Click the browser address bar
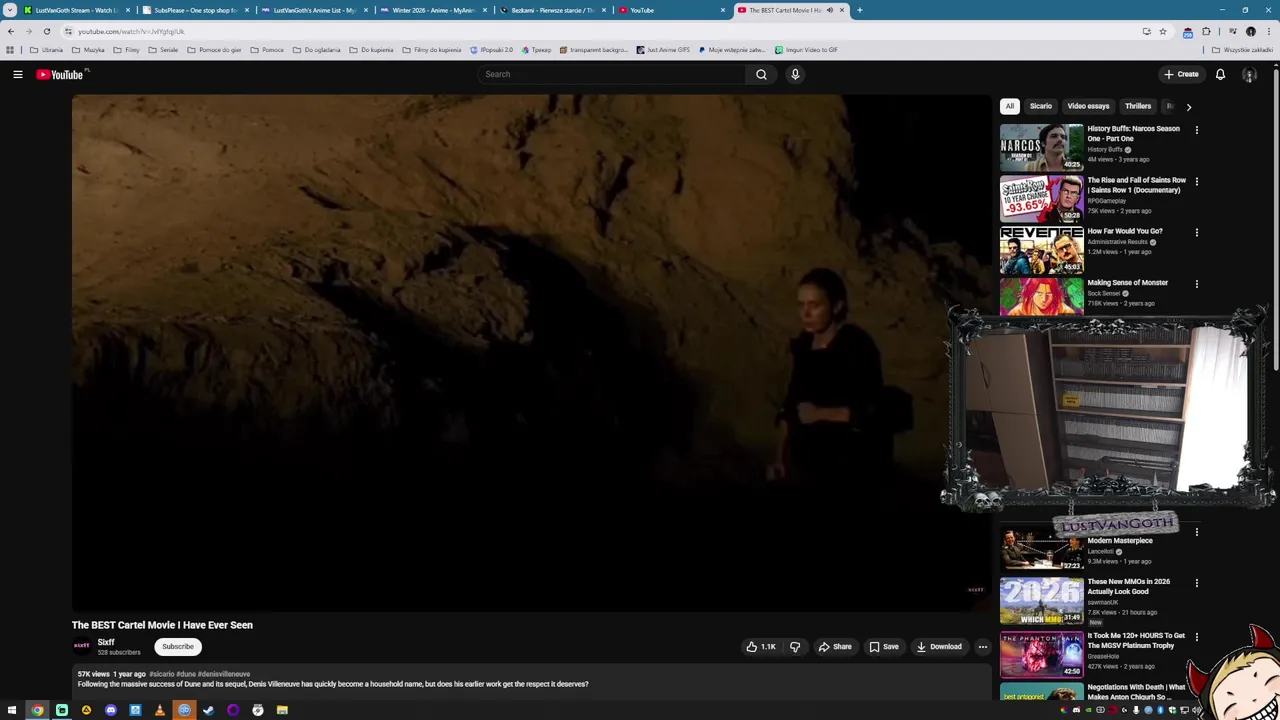Viewport: 1280px width, 720px height. click(600, 31)
